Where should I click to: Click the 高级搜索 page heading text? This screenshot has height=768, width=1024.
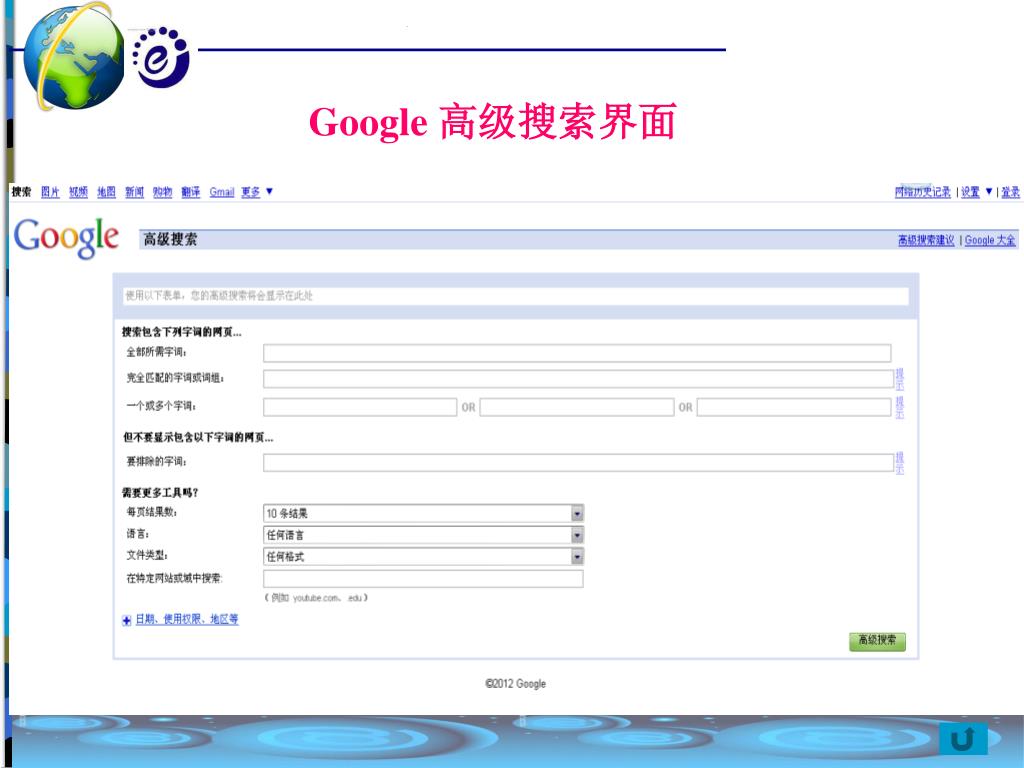(170, 239)
